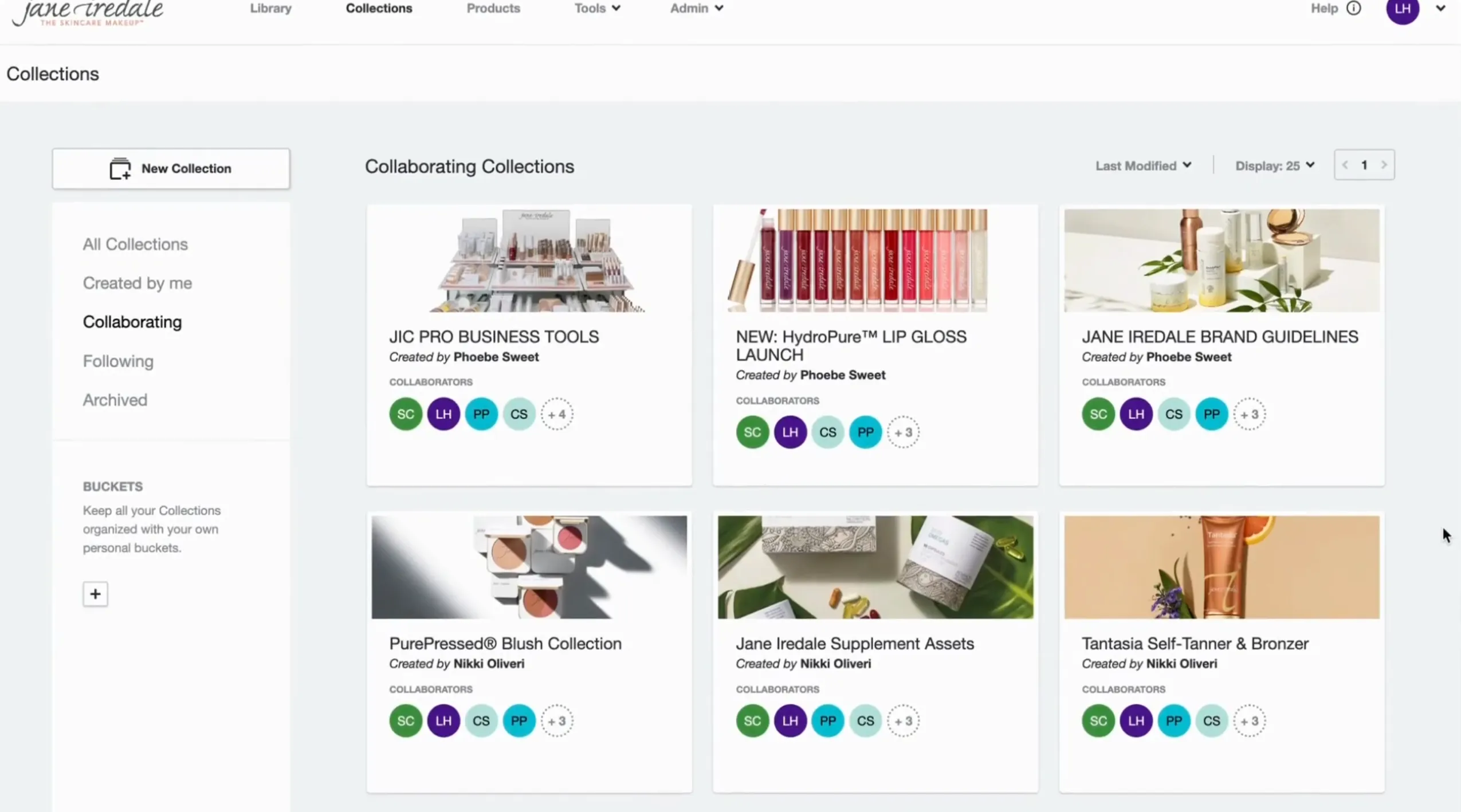Open the Jane Iredale Supplement Assets title
This screenshot has height=812, width=1461.
855,644
